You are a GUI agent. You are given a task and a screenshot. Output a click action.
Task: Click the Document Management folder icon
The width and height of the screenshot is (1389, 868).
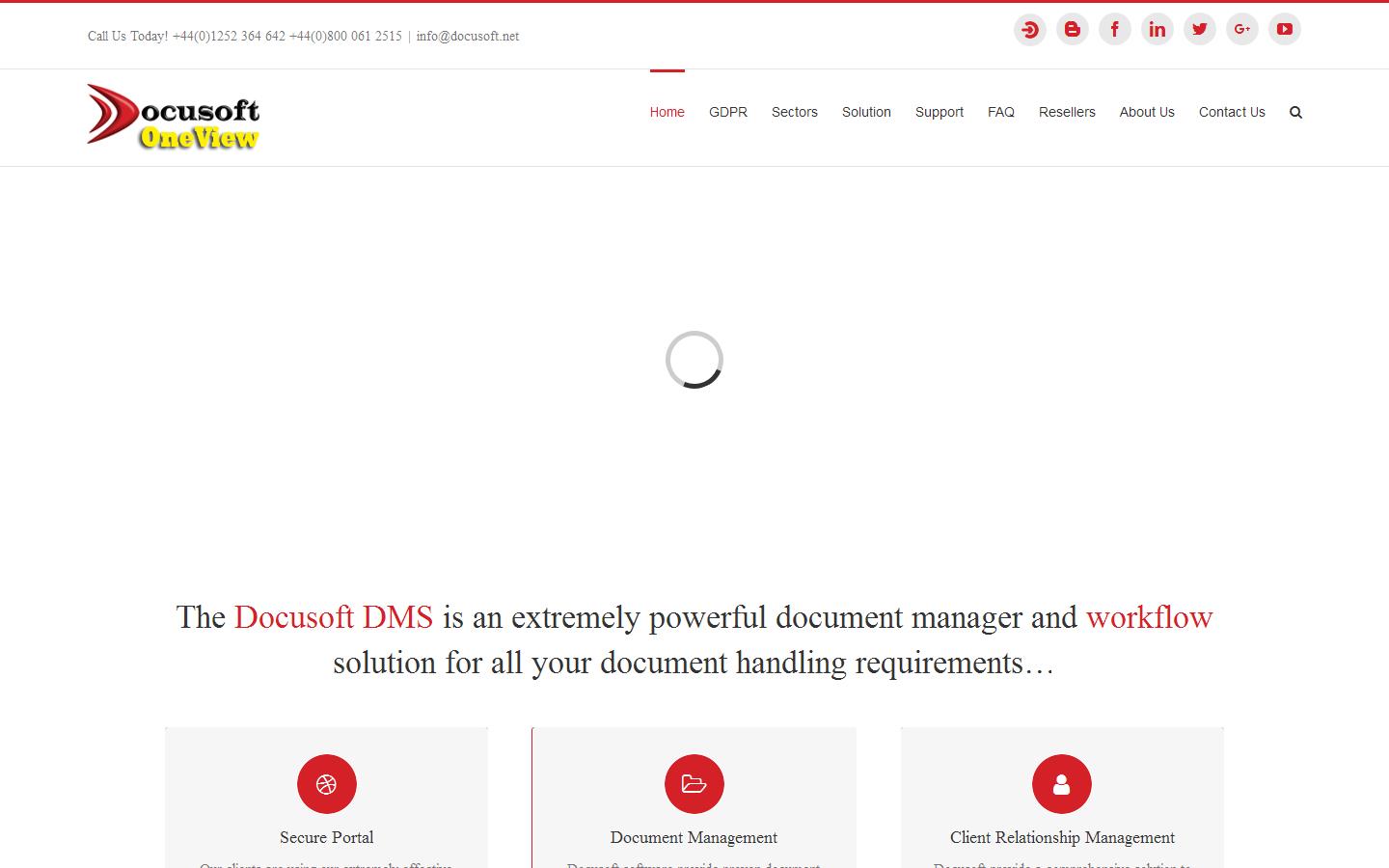click(x=694, y=784)
